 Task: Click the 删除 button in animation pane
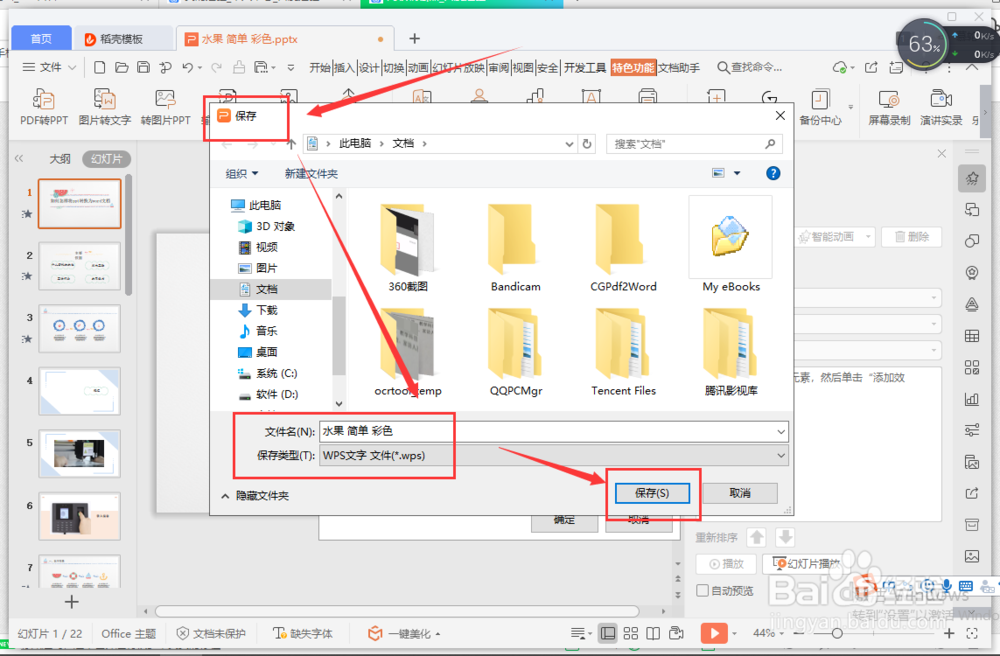[x=911, y=237]
